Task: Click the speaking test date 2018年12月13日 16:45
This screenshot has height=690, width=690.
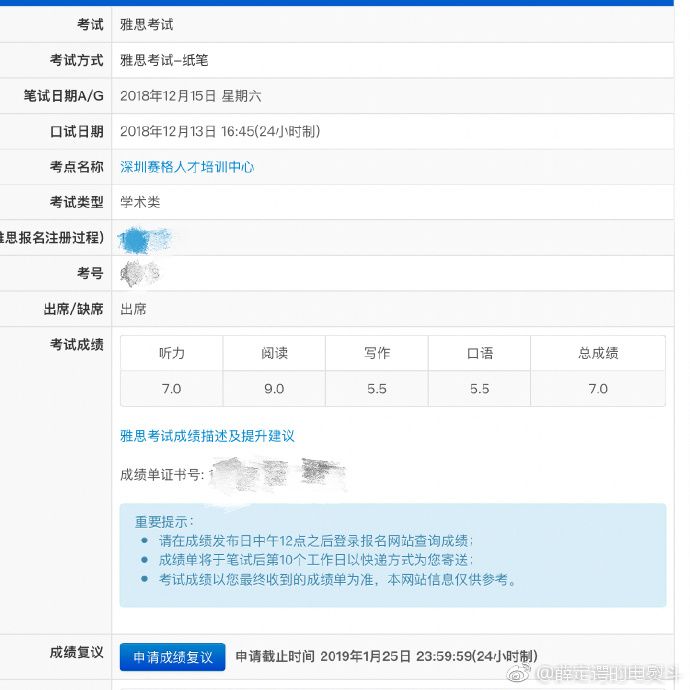Action: pos(220,131)
